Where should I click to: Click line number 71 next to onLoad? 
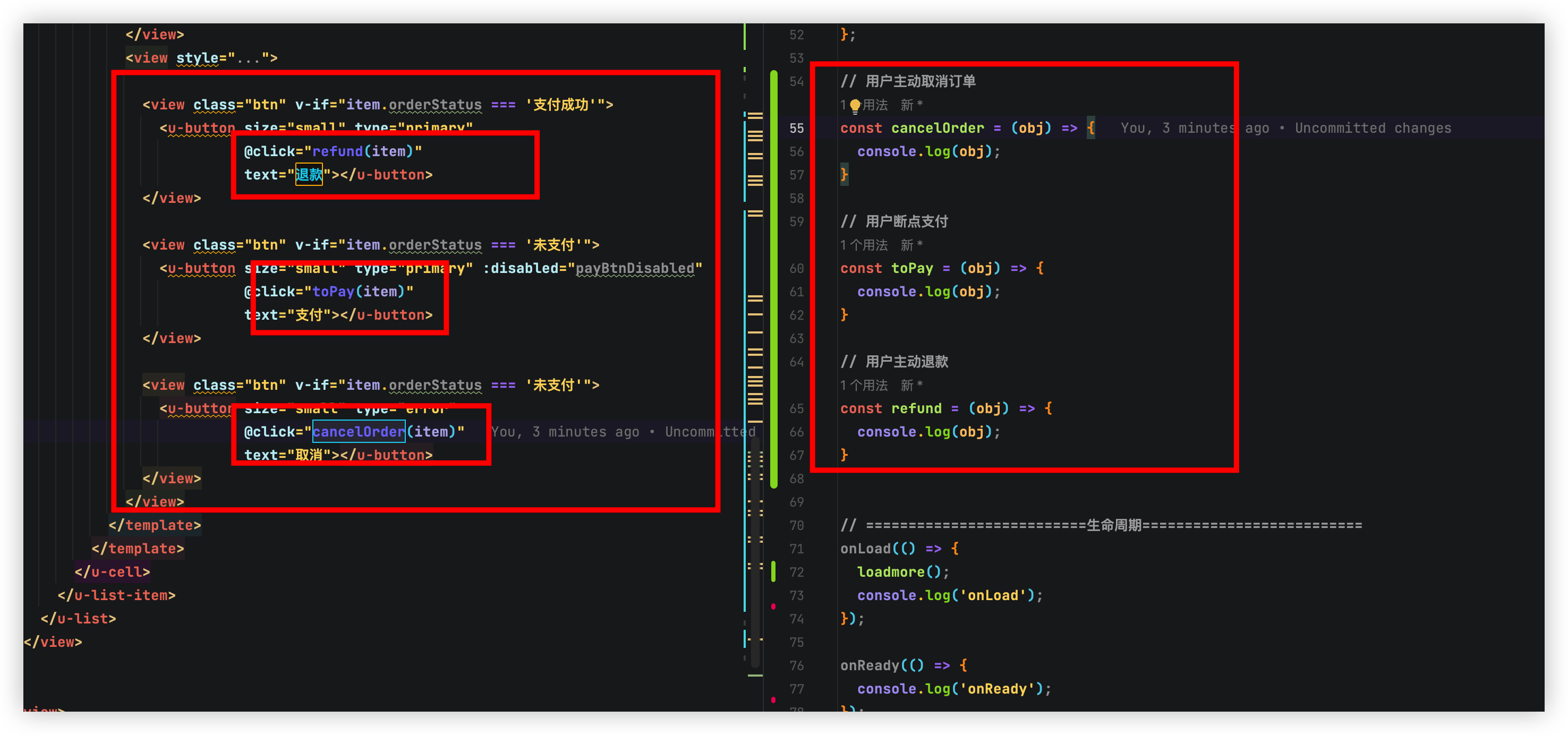point(796,549)
